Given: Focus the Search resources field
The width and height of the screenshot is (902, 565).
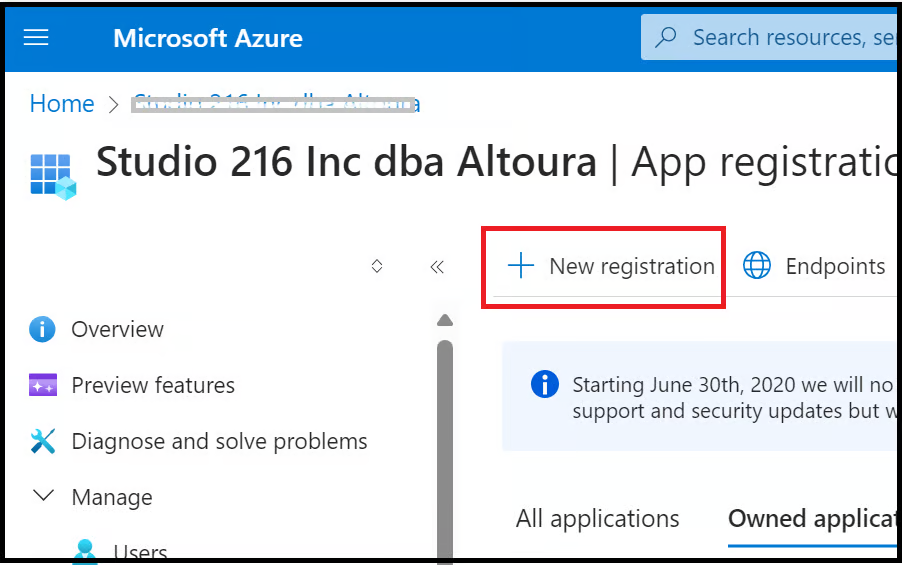Looking at the screenshot, I should pyautogui.click(x=769, y=37).
